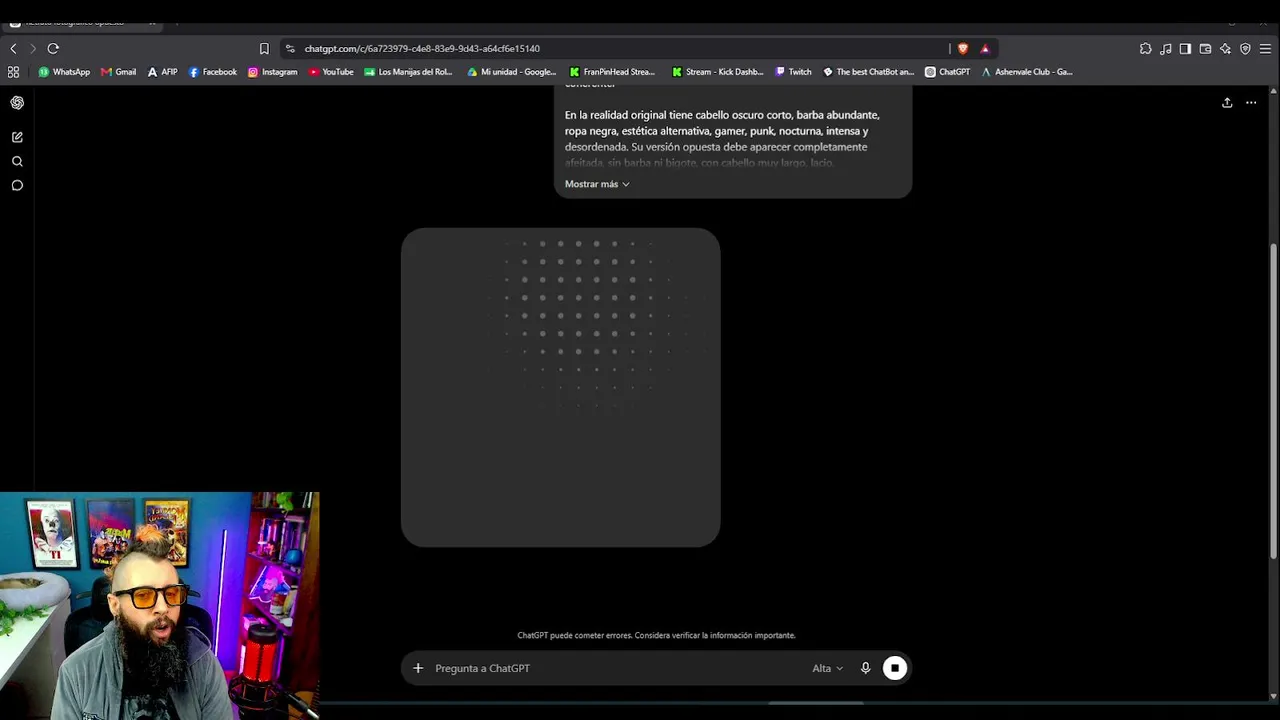Viewport: 1280px width, 720px height.
Task: Open Ashenvale Club bookmark
Action: [1026, 72]
